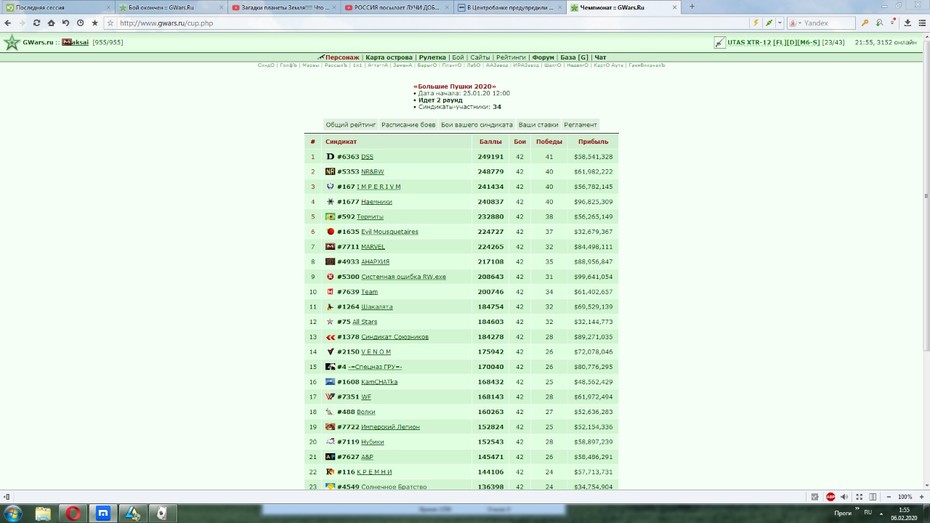Select the "Ваши ставки" tab

pyautogui.click(x=538, y=125)
